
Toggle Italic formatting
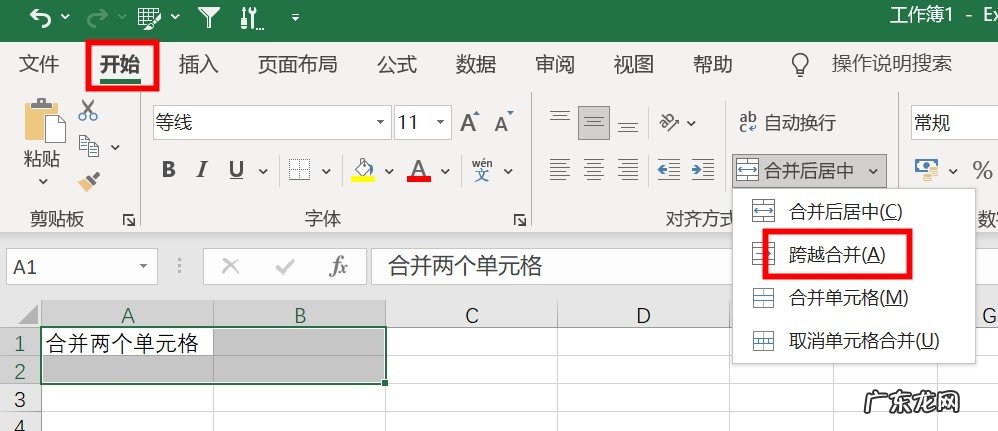point(202,169)
